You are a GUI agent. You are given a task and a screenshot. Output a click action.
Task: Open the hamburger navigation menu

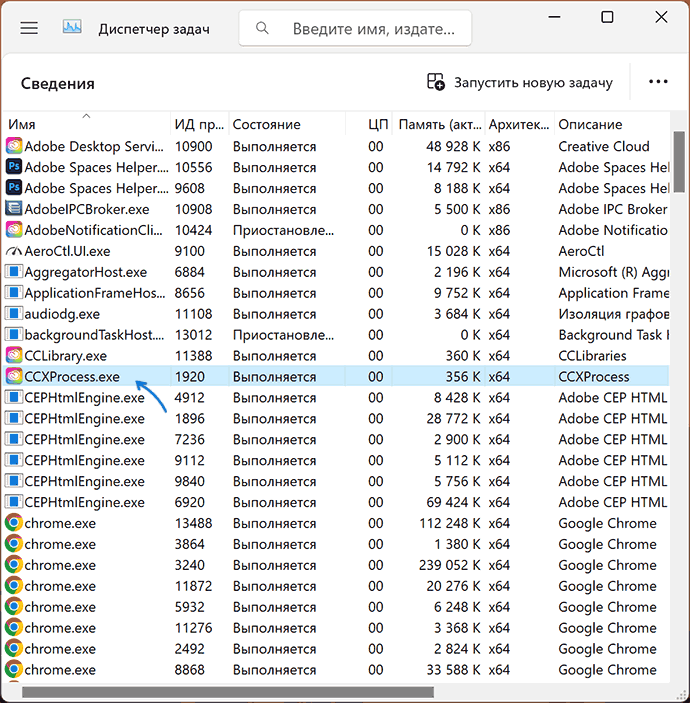tap(29, 28)
